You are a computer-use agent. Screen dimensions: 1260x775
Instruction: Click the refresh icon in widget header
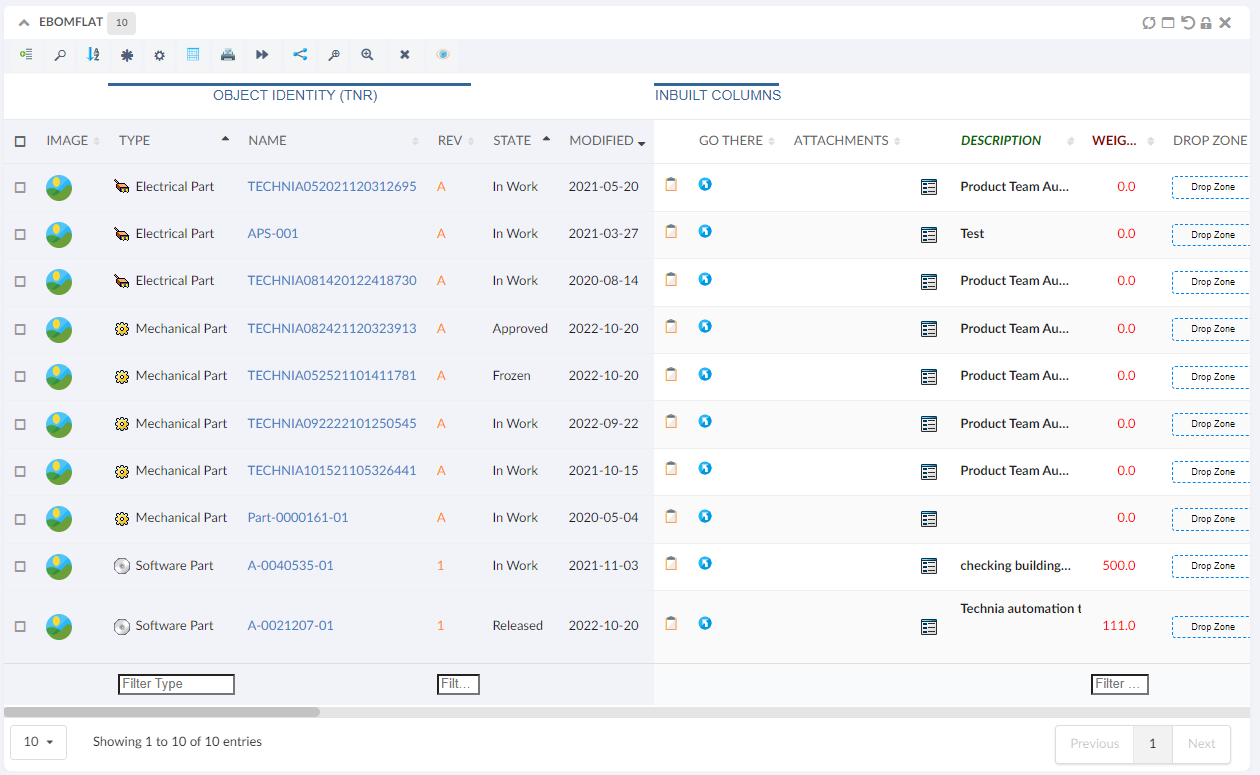click(1149, 23)
